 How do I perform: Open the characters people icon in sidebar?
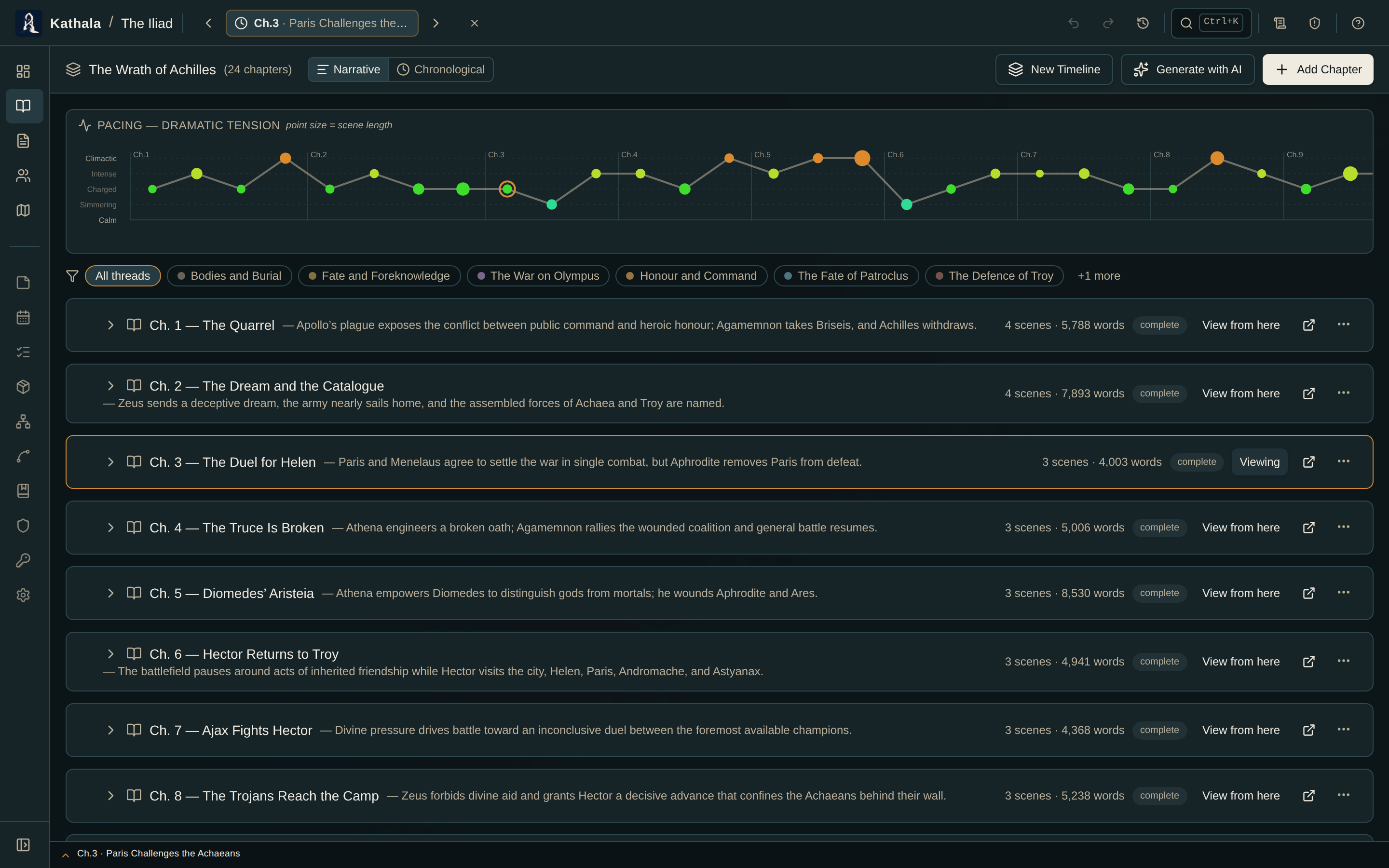tap(23, 176)
